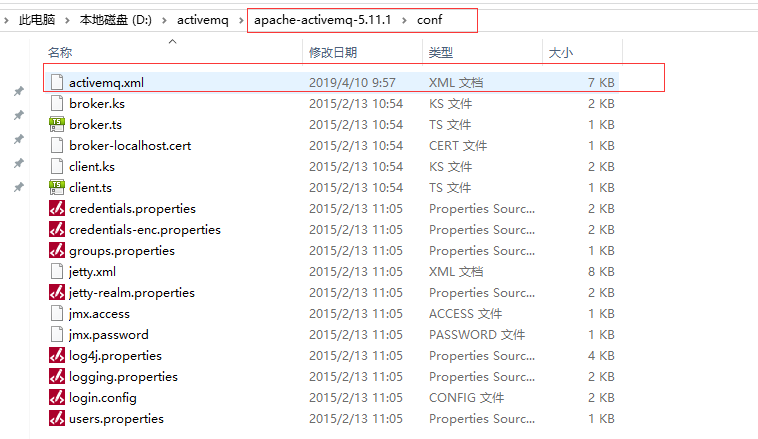Click the CERT 文件 type cell

(458, 146)
